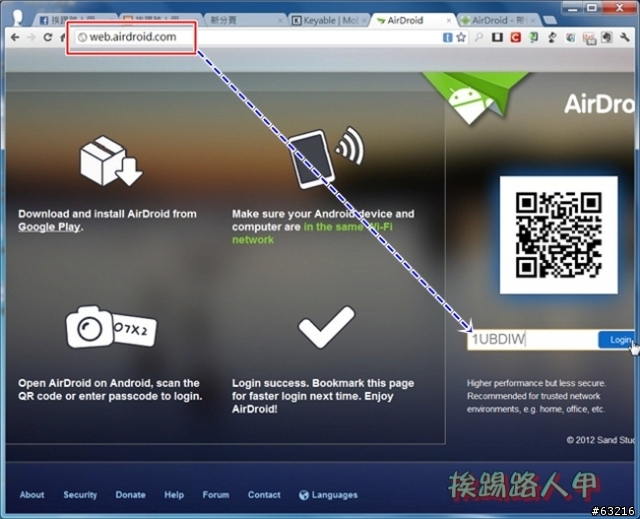Go back using the browser back arrow
The height and width of the screenshot is (519, 640).
point(15,37)
